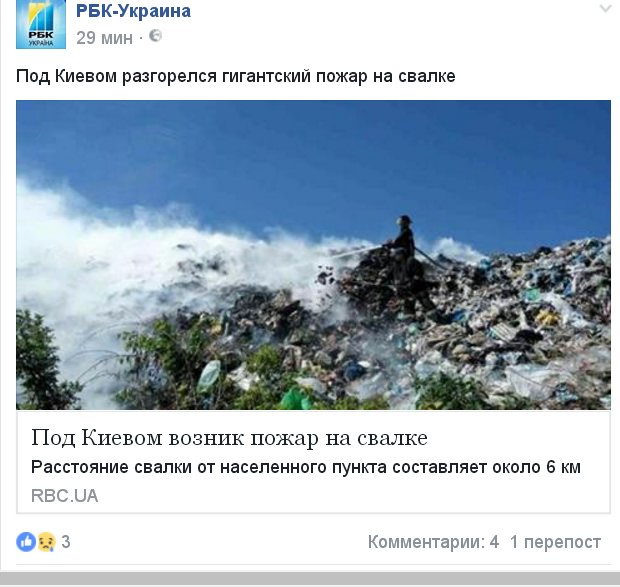Open the 29 мин timestamp link
Image resolution: width=620 pixels, height=587 pixels.
(104, 38)
